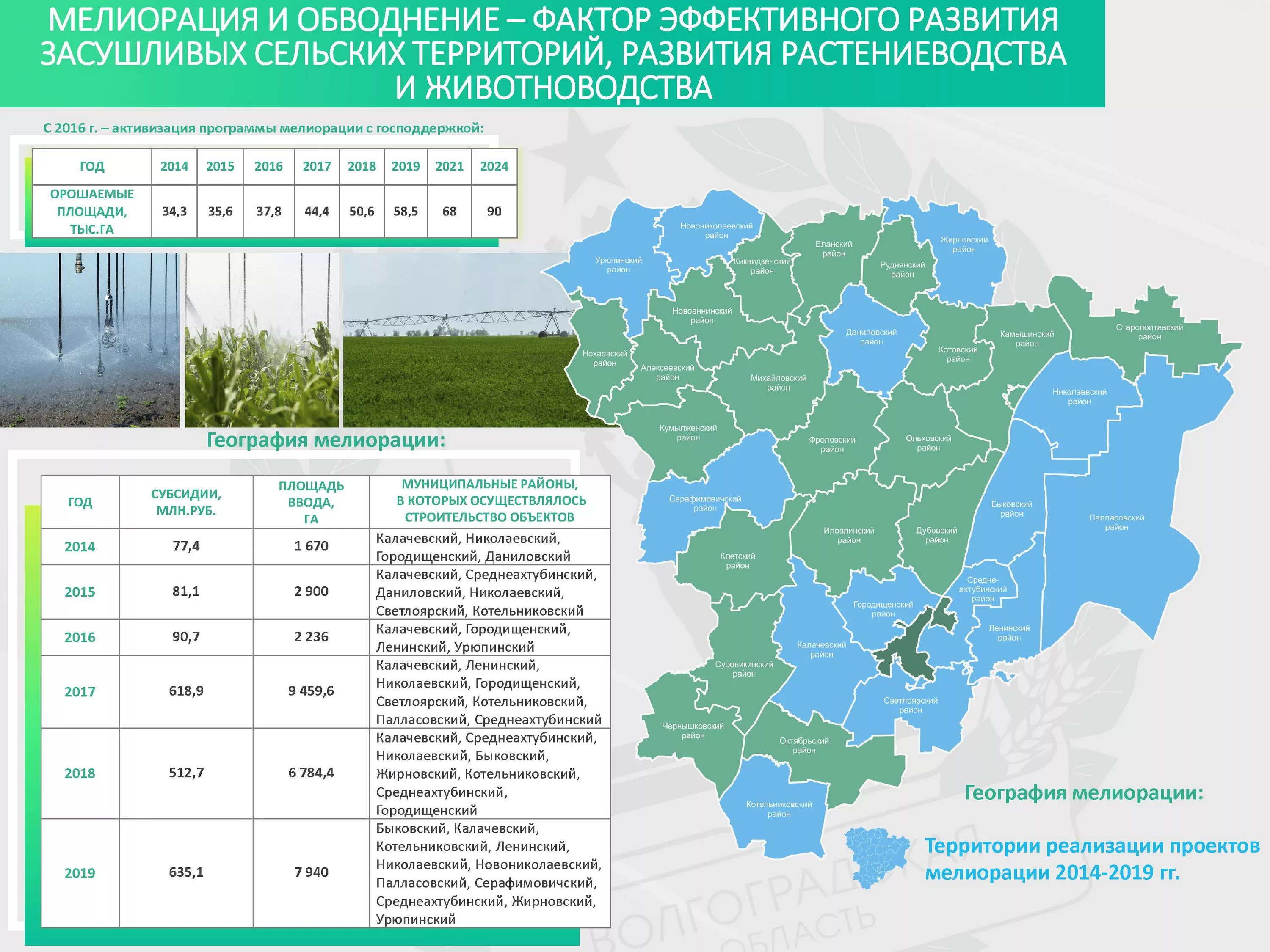Viewport: 1270px width, 952px height.
Task: Select Палласовский район on the map
Action: (x=1117, y=522)
